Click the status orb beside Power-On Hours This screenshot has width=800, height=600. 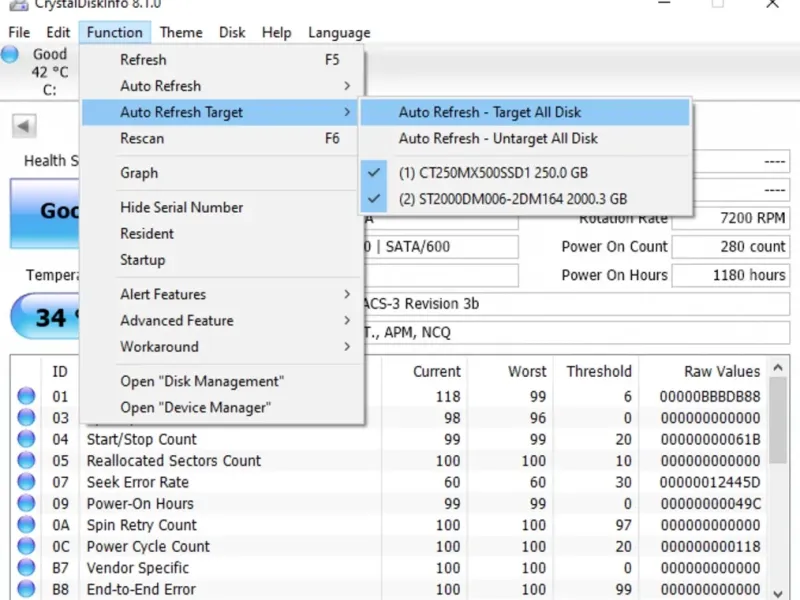(26, 503)
